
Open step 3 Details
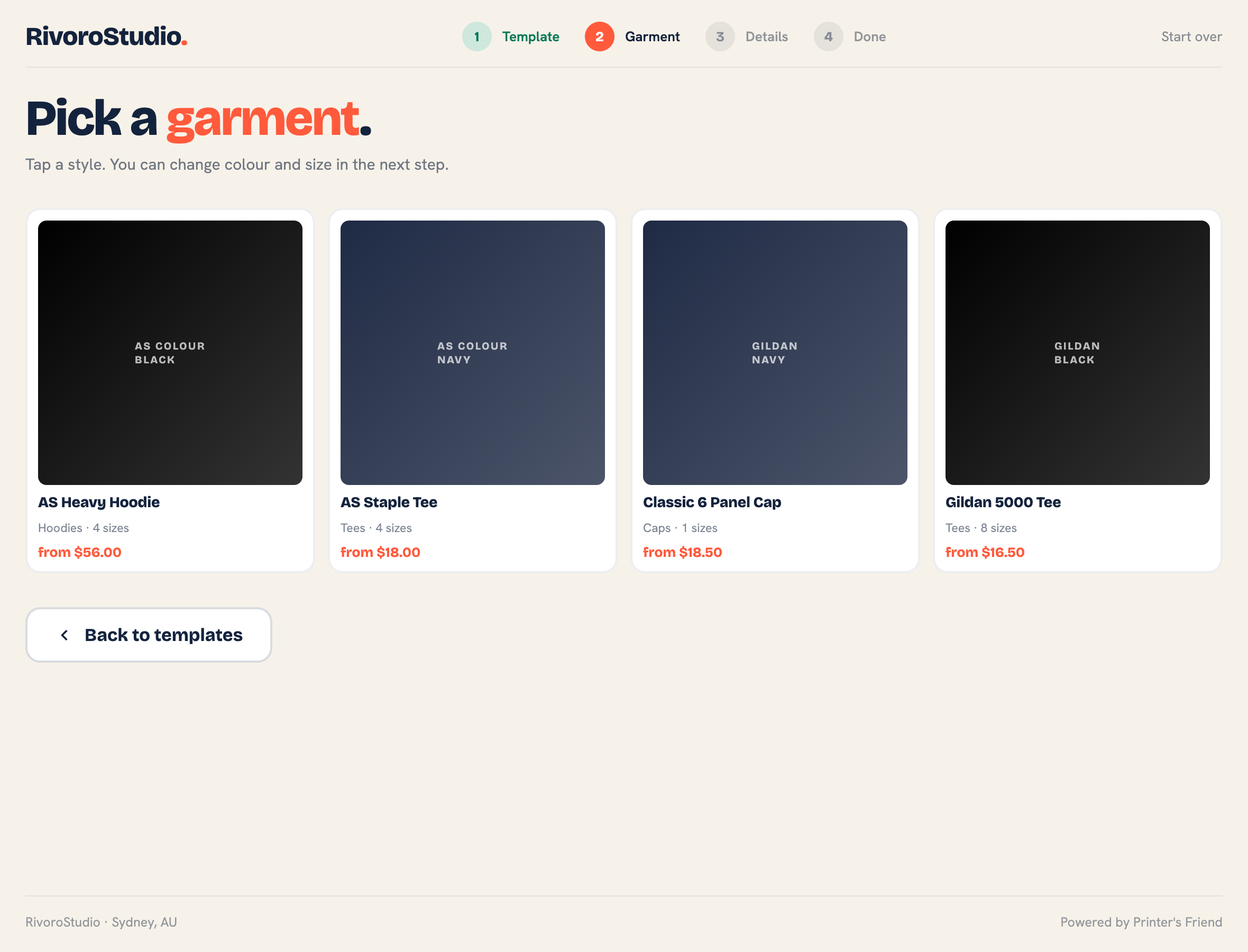(x=747, y=37)
